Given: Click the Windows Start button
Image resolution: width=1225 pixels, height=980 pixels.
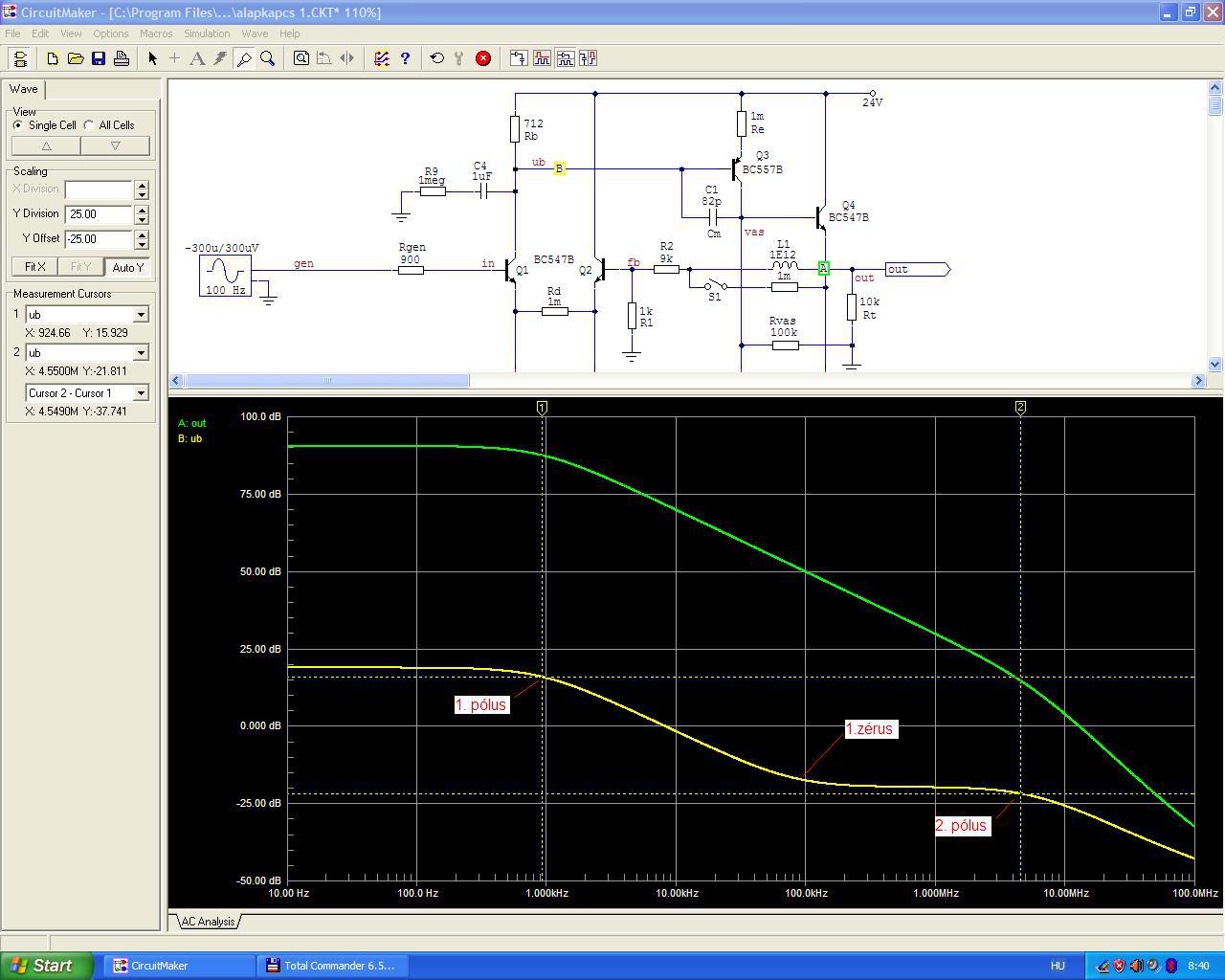Looking at the screenshot, I should tap(46, 966).
